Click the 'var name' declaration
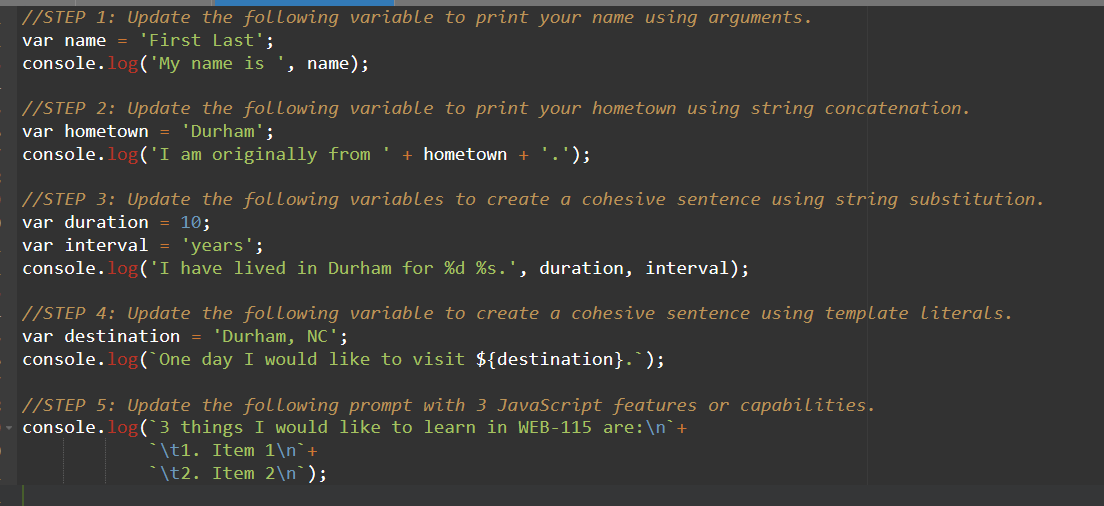Image resolution: width=1104 pixels, height=506 pixels. pyautogui.click(x=64, y=41)
